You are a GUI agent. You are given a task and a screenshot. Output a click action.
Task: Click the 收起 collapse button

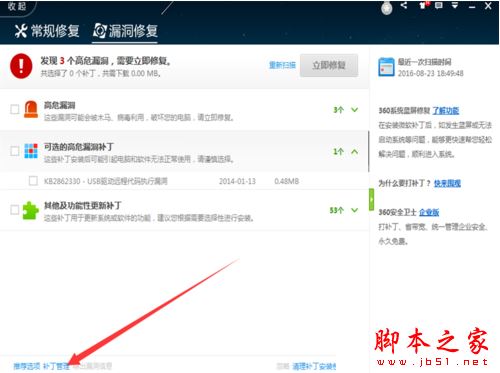pos(17,6)
